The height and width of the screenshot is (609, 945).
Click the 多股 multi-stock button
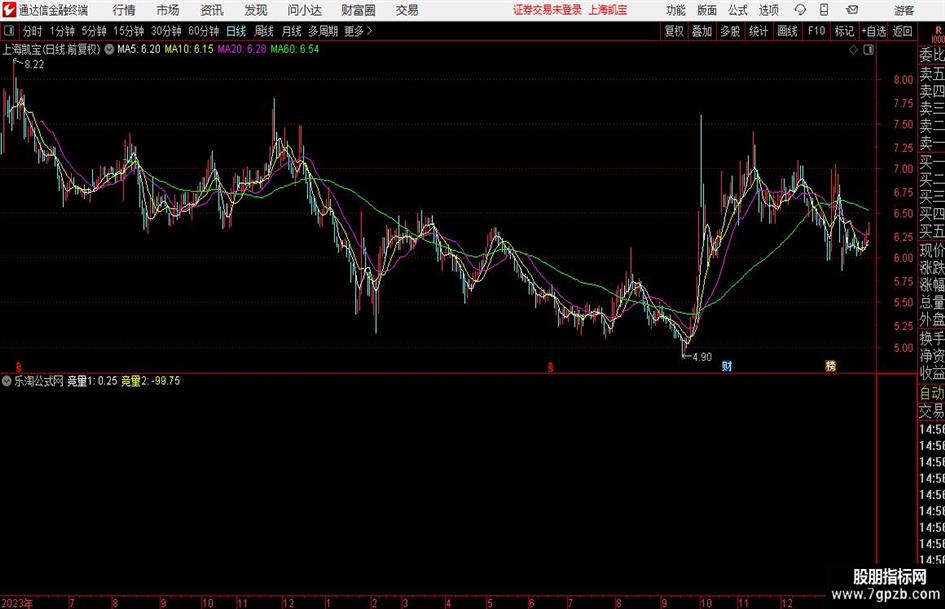point(730,31)
